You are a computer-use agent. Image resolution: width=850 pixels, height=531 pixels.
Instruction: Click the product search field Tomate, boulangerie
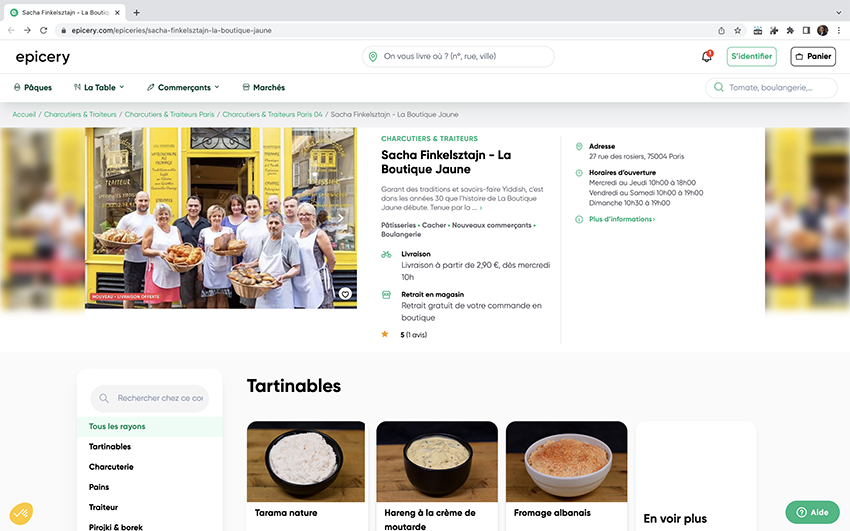pos(771,87)
